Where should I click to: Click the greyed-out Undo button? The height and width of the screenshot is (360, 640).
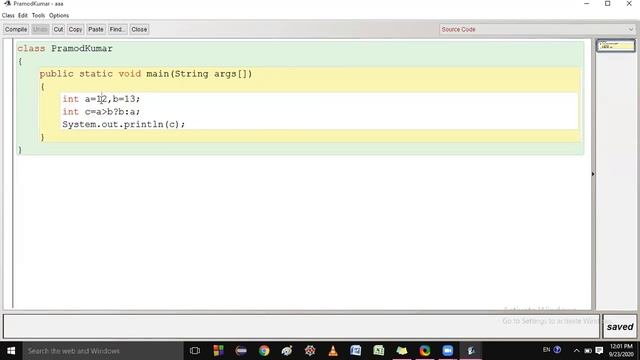point(40,29)
